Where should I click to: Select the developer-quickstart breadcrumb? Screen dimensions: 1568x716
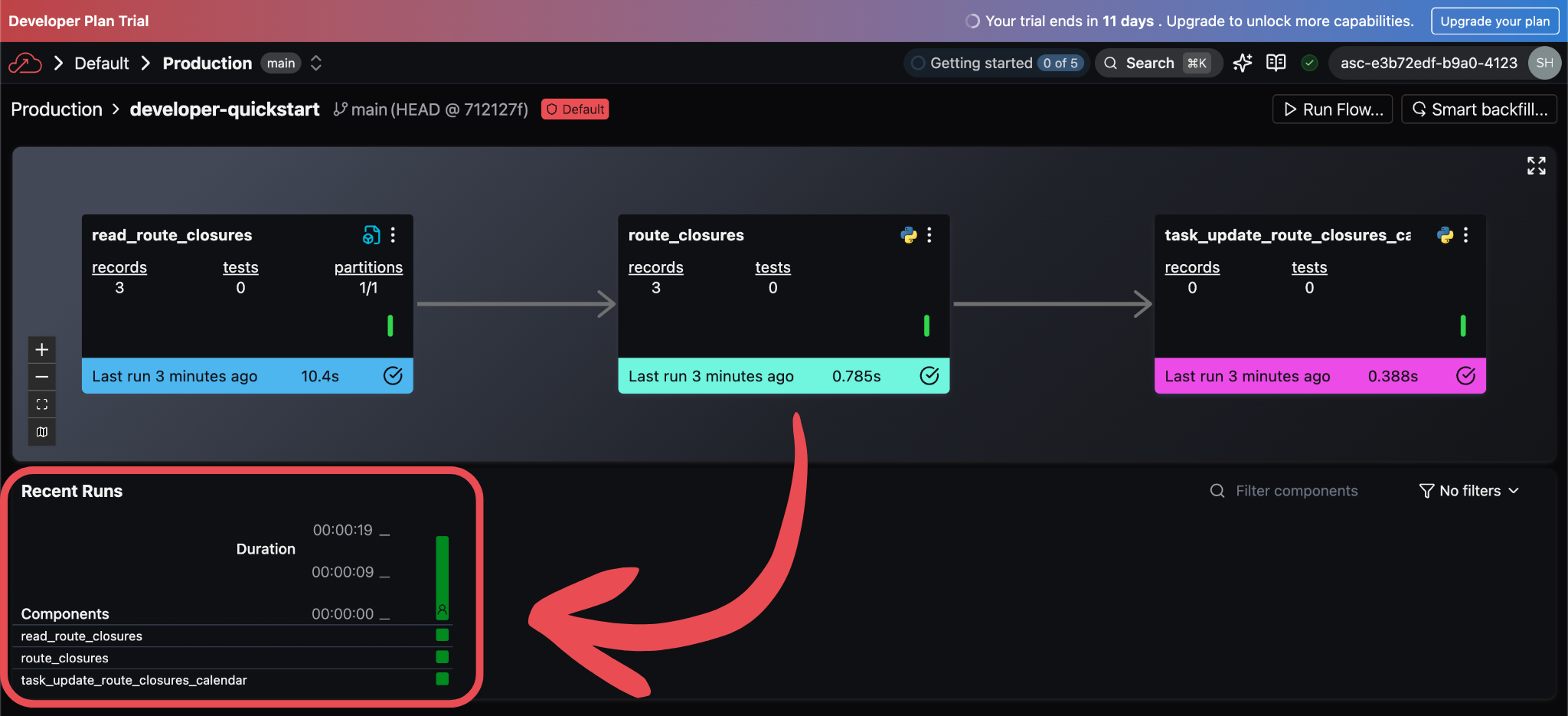pyautogui.click(x=224, y=110)
